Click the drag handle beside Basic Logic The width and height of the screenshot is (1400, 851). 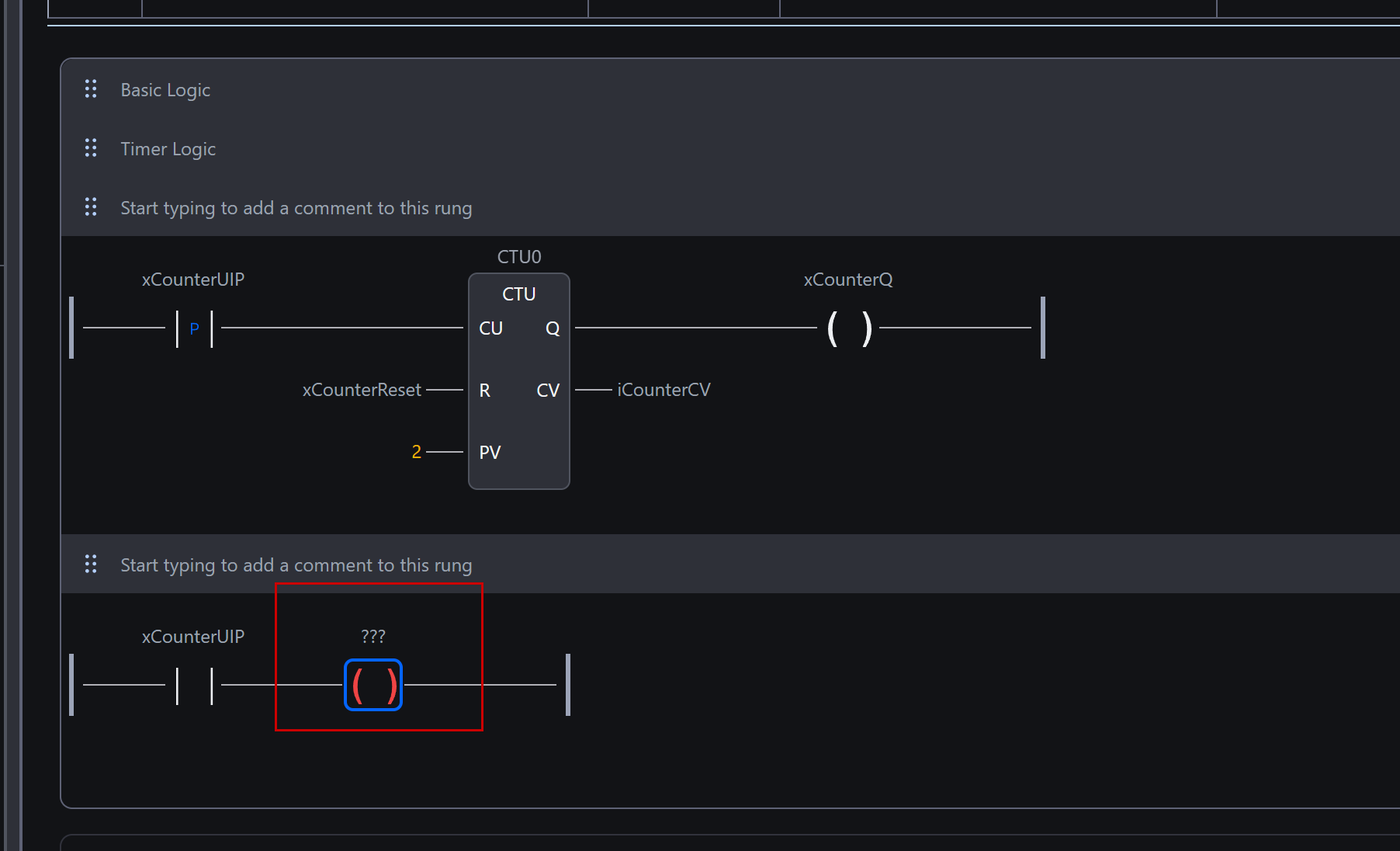coord(91,89)
